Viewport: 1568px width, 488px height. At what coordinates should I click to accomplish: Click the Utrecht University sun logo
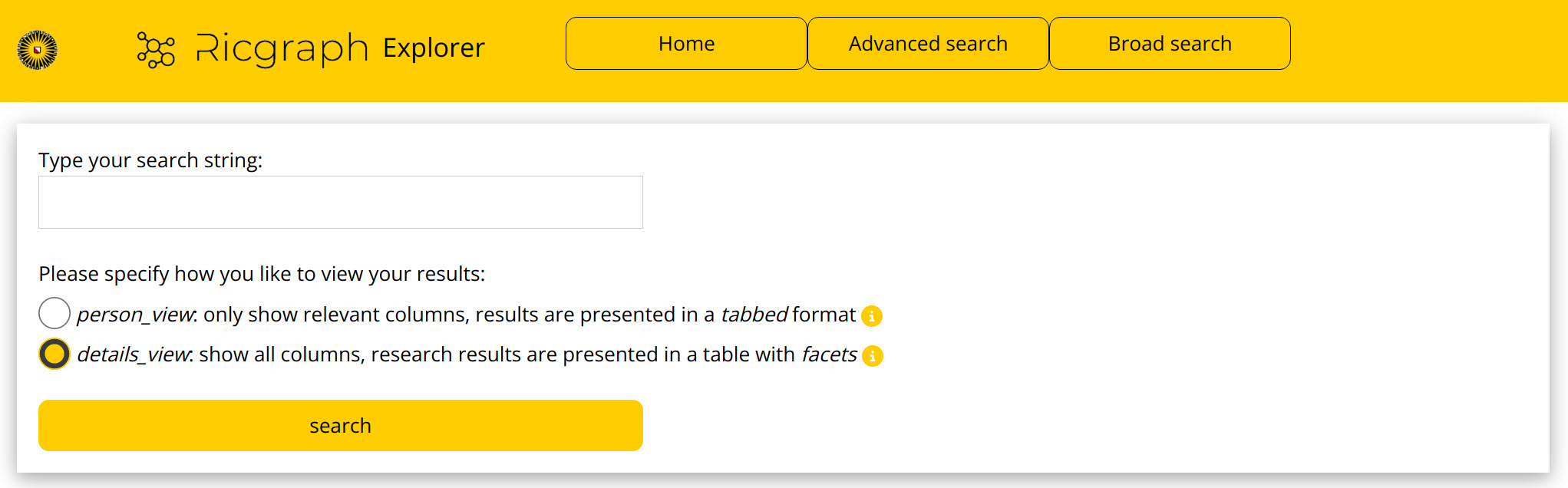click(x=37, y=51)
